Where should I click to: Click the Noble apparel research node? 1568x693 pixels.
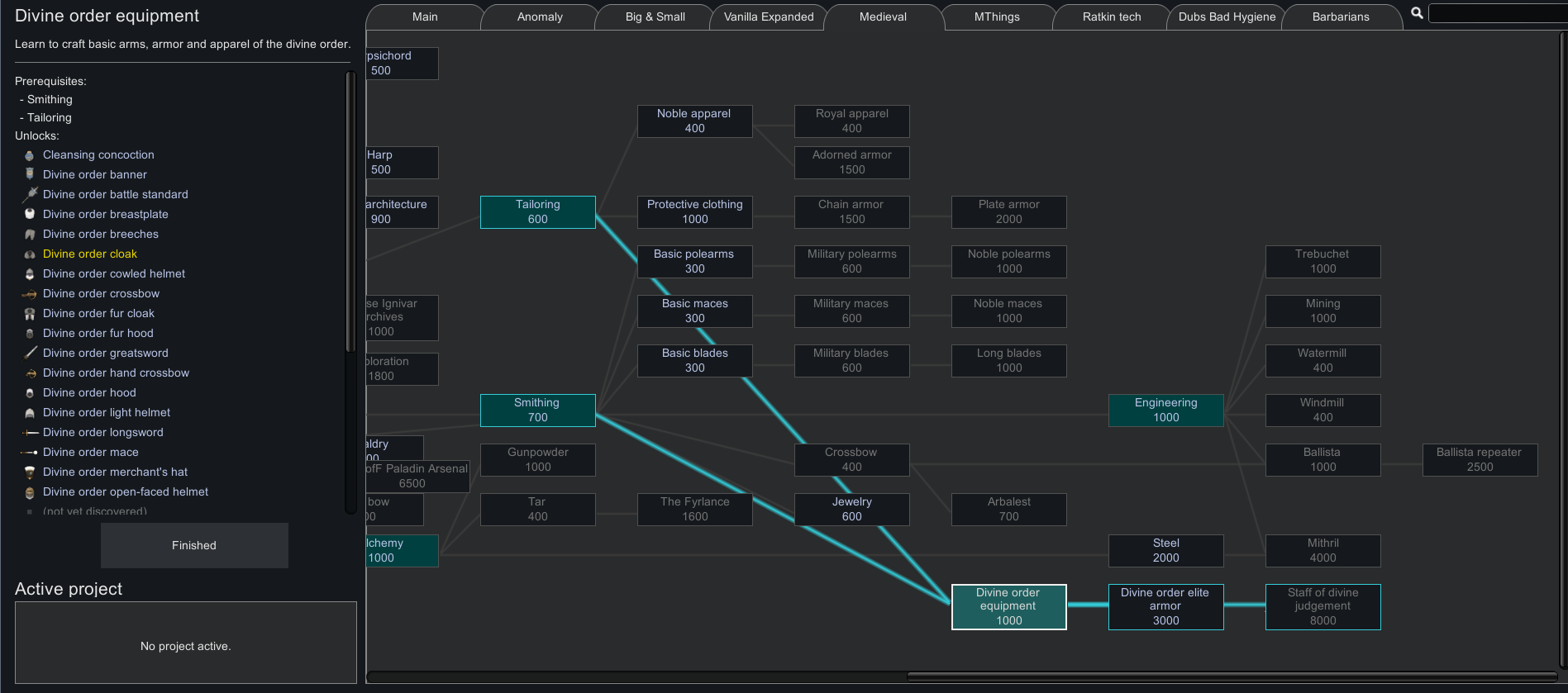[x=695, y=121]
